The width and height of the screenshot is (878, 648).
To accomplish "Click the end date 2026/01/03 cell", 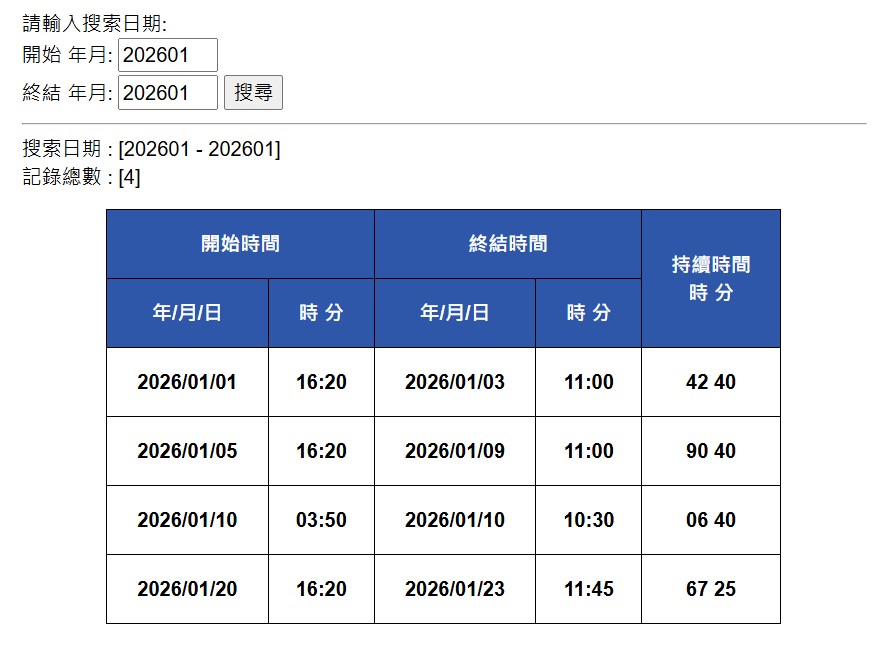I will coord(455,381).
